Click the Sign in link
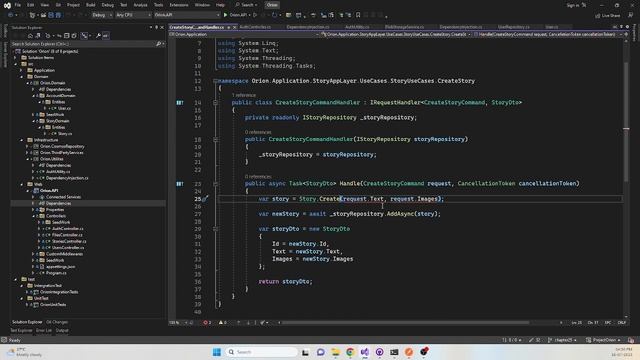The width and height of the screenshot is (640, 360). tap(572, 5)
